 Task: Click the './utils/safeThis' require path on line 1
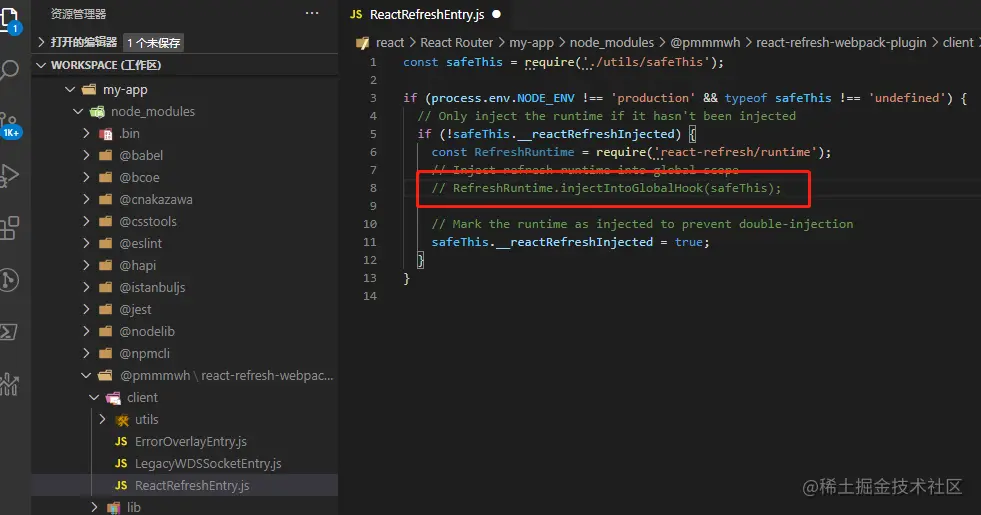click(x=648, y=62)
